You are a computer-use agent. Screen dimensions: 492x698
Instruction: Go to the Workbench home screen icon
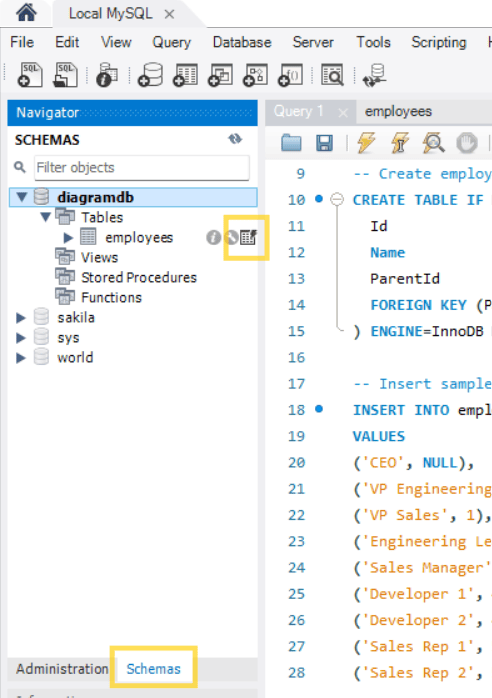tap(26, 12)
